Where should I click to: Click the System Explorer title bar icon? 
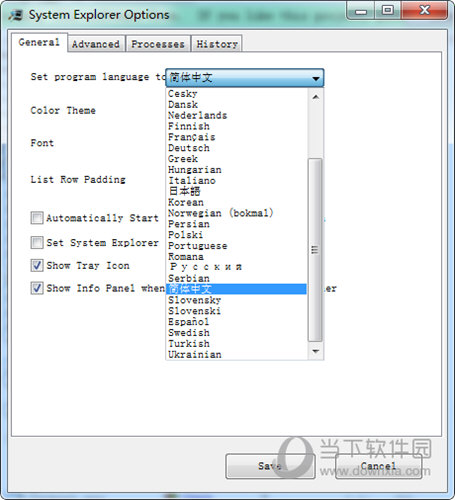(x=15, y=15)
